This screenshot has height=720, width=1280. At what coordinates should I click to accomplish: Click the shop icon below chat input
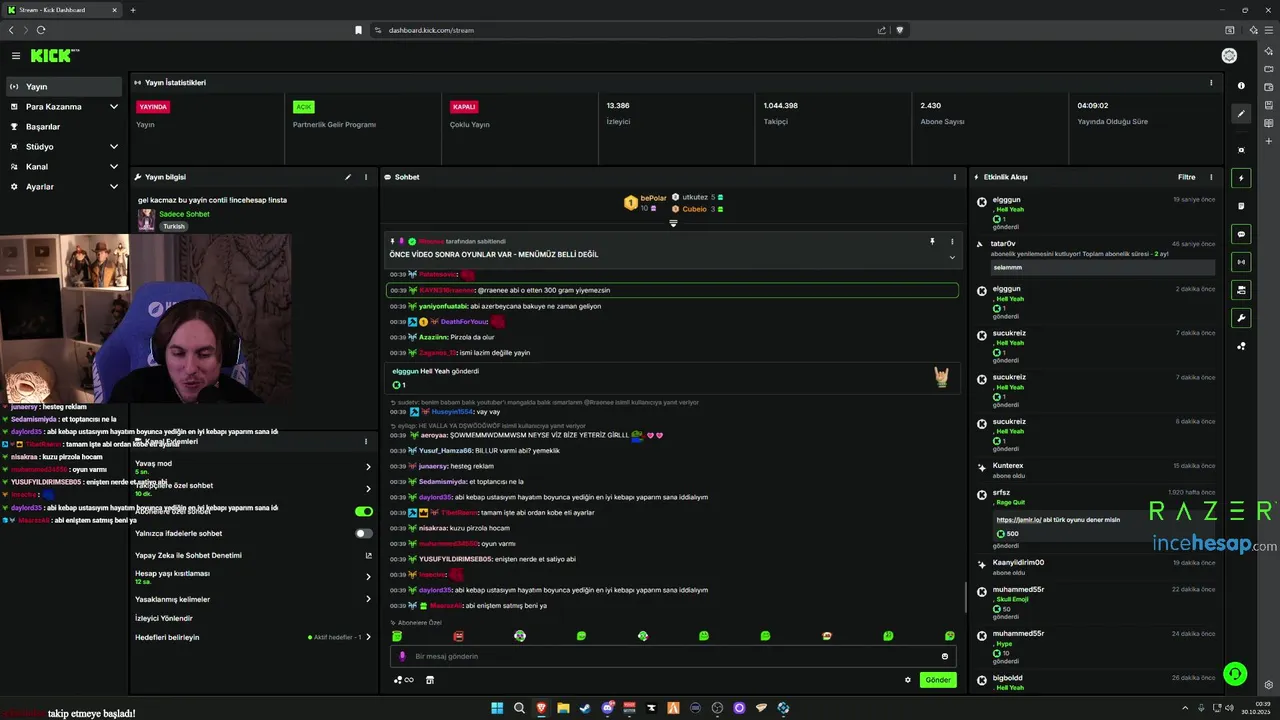pyautogui.click(x=430, y=680)
